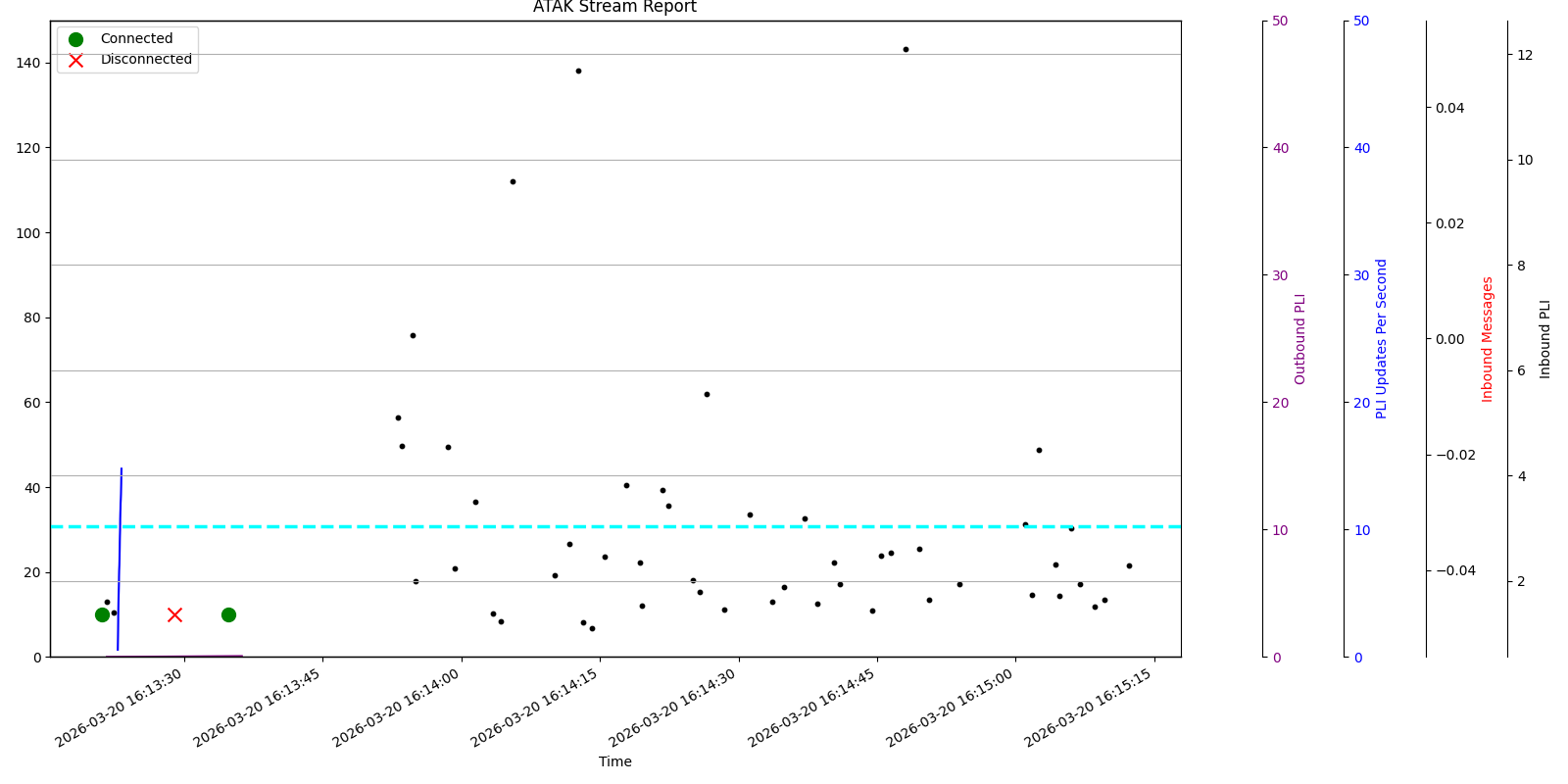The width and height of the screenshot is (1568, 784).
Task: Click the red X Disconnected legend marker
Action: tap(75, 60)
